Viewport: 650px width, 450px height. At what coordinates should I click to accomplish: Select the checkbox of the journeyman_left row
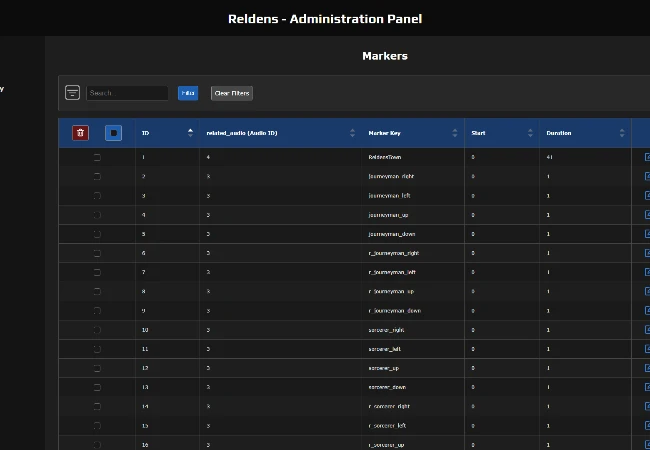pyautogui.click(x=97, y=196)
